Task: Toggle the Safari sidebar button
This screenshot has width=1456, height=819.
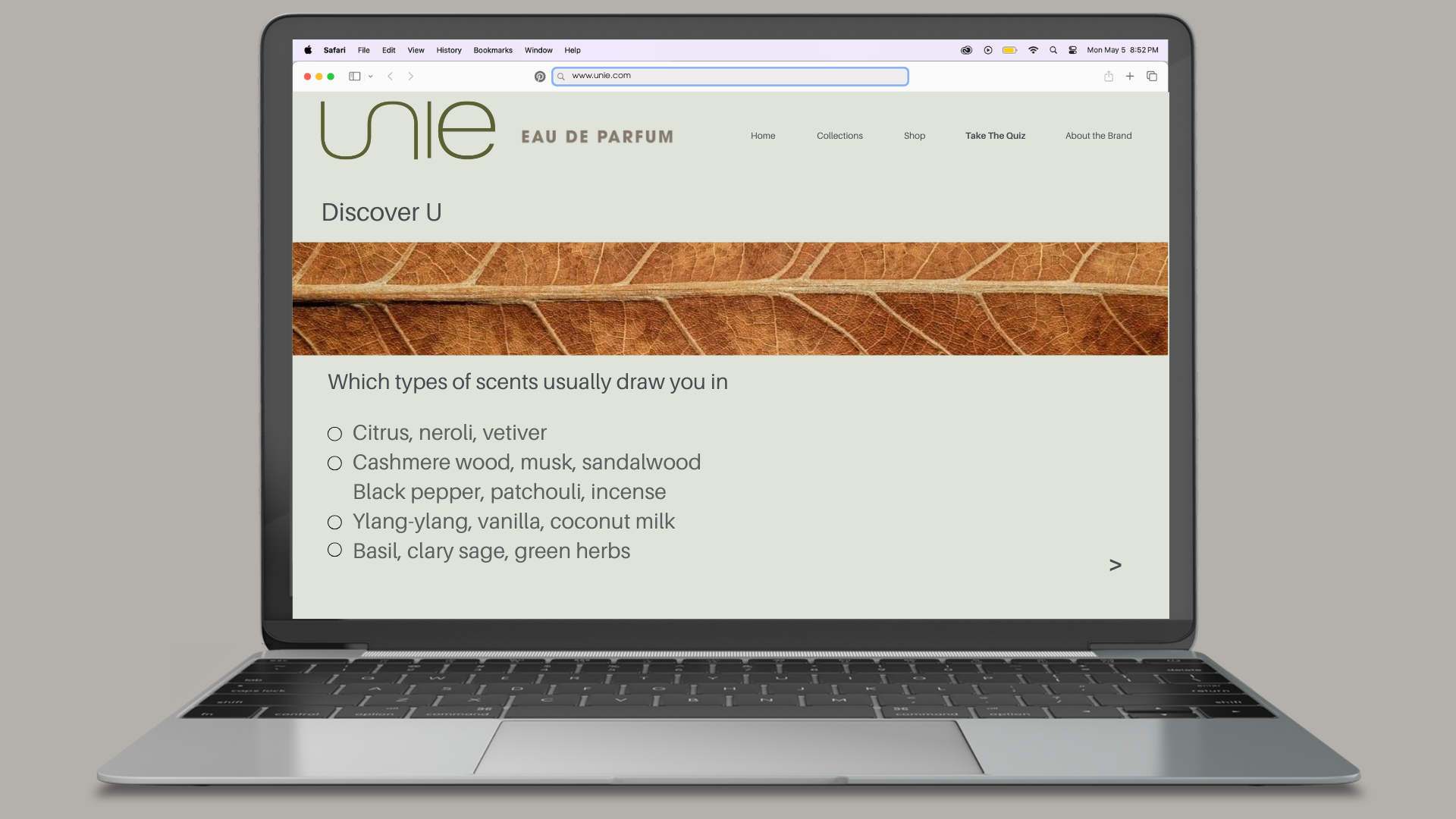Action: pos(354,76)
